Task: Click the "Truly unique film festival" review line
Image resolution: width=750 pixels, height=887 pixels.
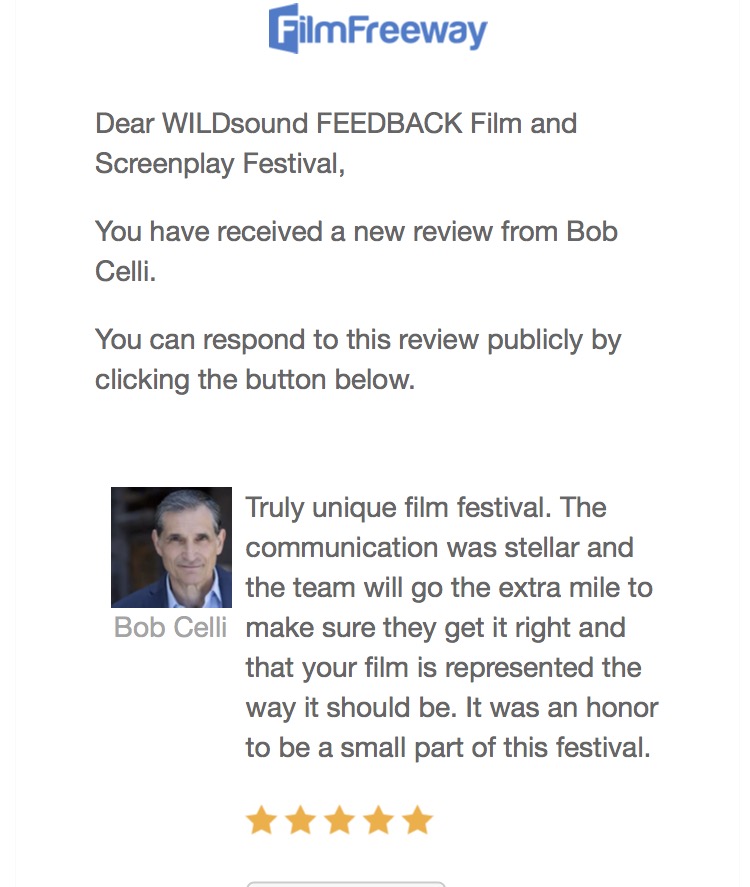Action: click(426, 508)
